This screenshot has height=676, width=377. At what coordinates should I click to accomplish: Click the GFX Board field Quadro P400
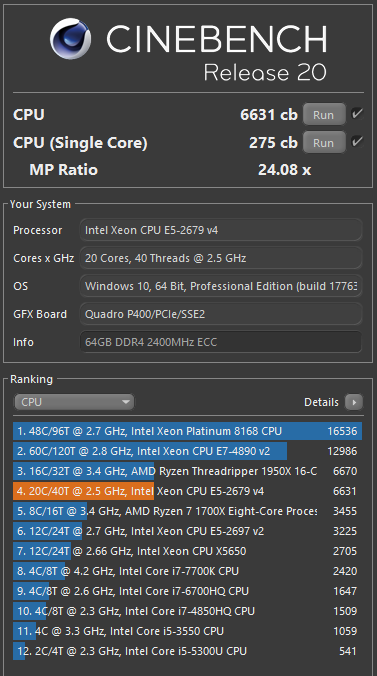tap(221, 314)
